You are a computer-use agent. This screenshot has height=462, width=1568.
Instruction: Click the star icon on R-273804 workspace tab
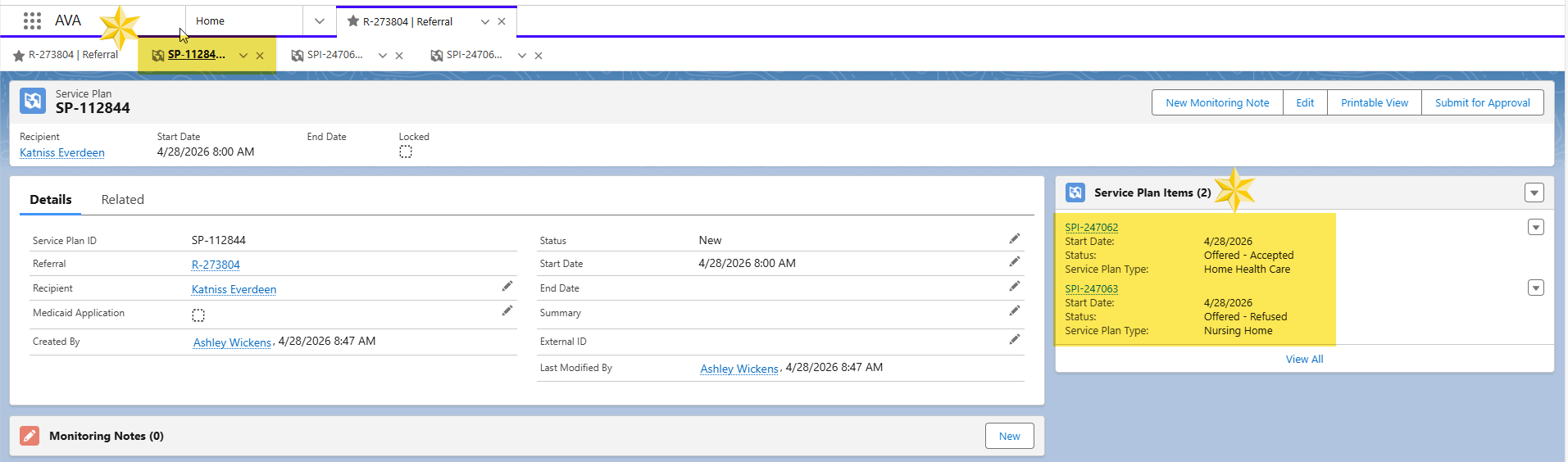coord(353,21)
